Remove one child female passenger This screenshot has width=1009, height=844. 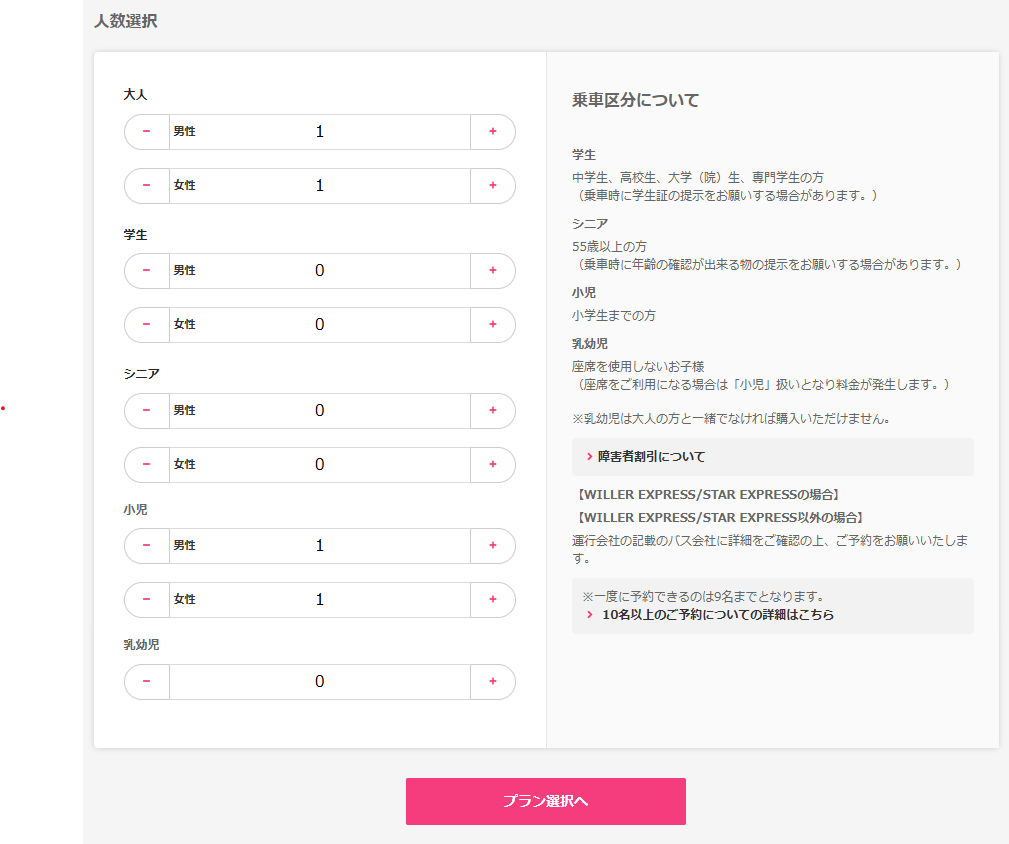(146, 600)
